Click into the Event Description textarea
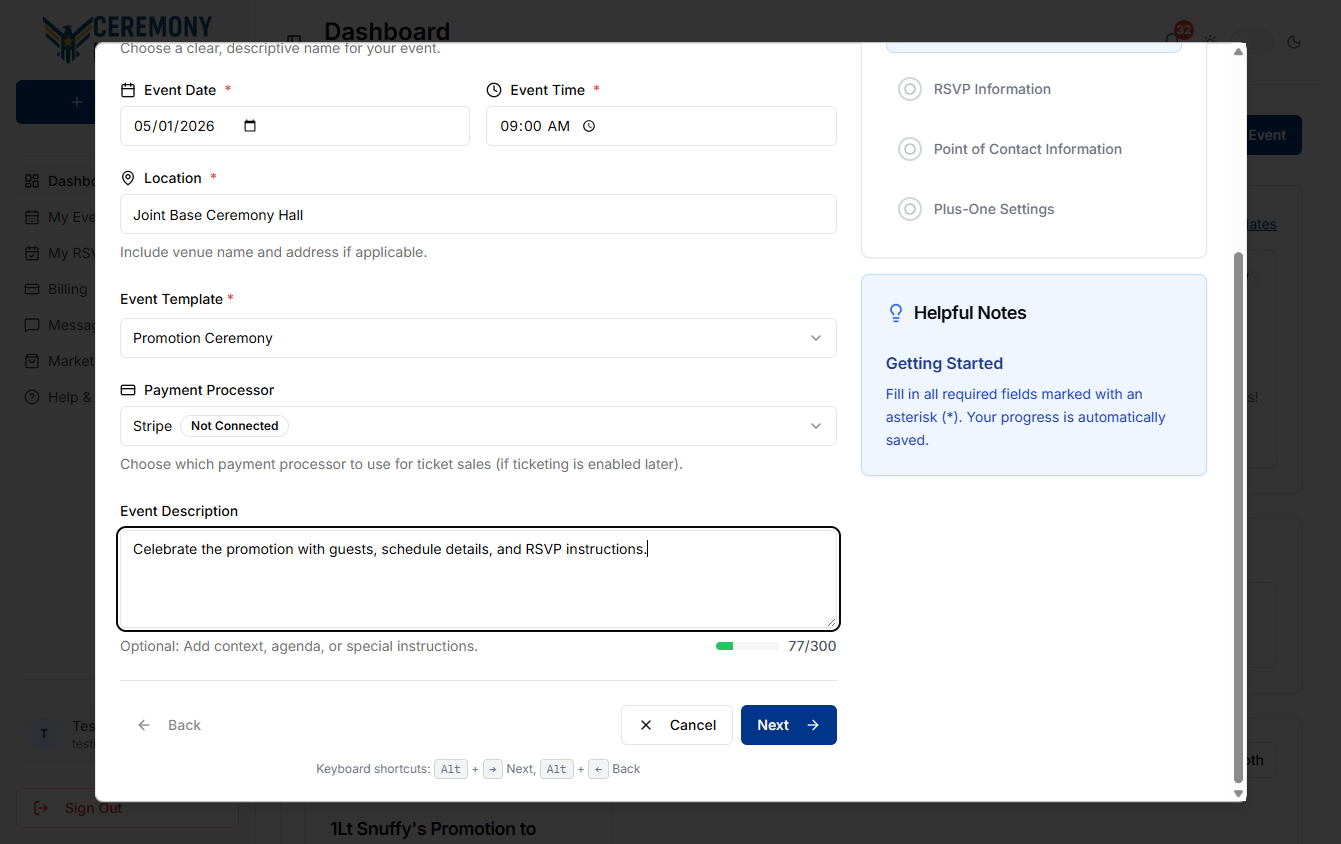The width and height of the screenshot is (1341, 844). [478, 579]
